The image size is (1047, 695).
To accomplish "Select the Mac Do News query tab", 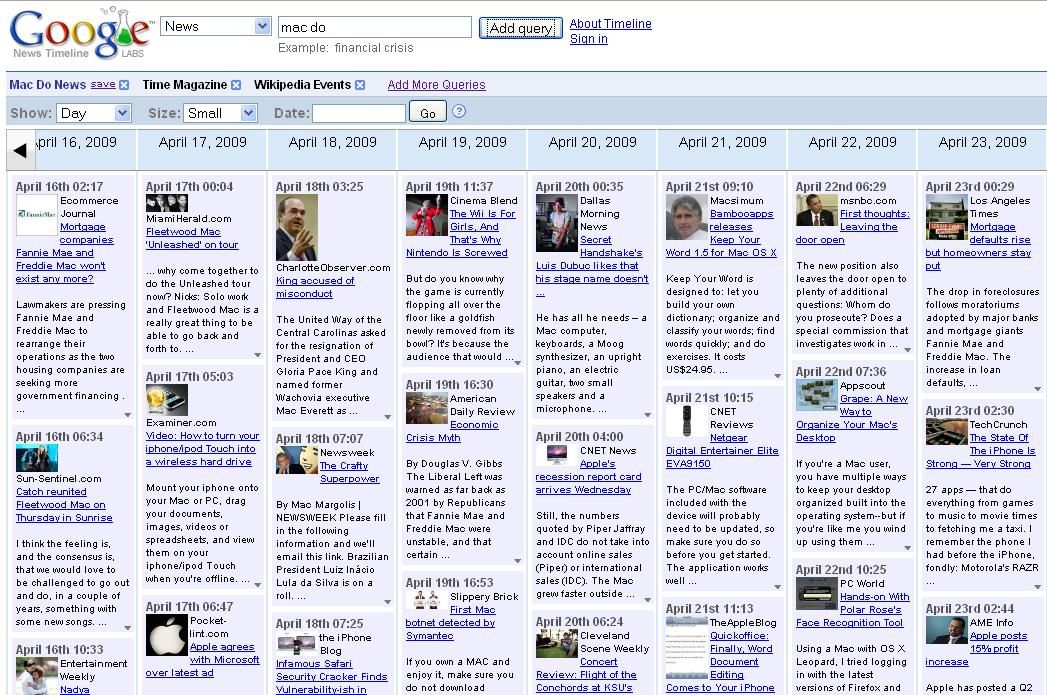I will click(47, 85).
